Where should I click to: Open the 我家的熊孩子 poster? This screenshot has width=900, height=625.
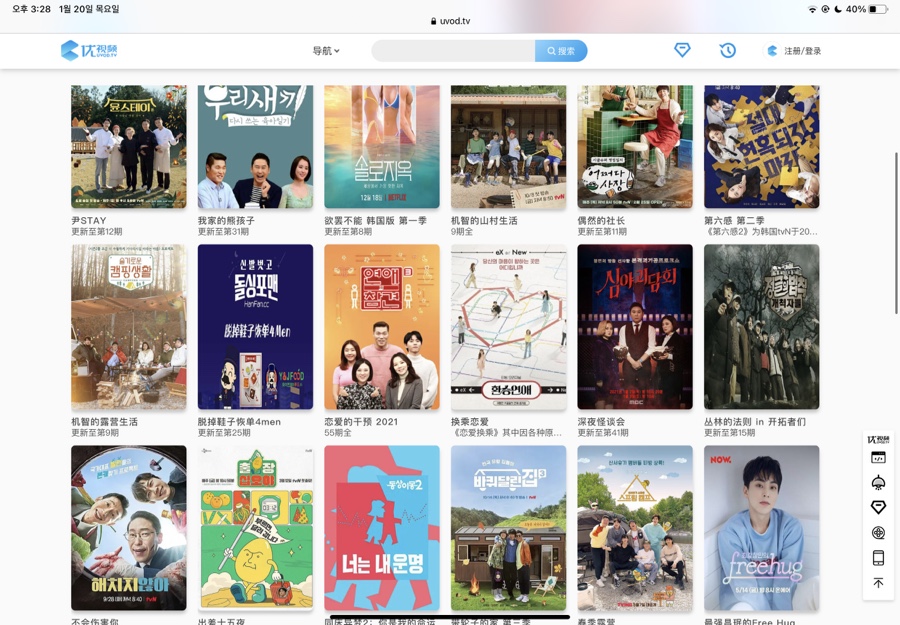coord(255,146)
